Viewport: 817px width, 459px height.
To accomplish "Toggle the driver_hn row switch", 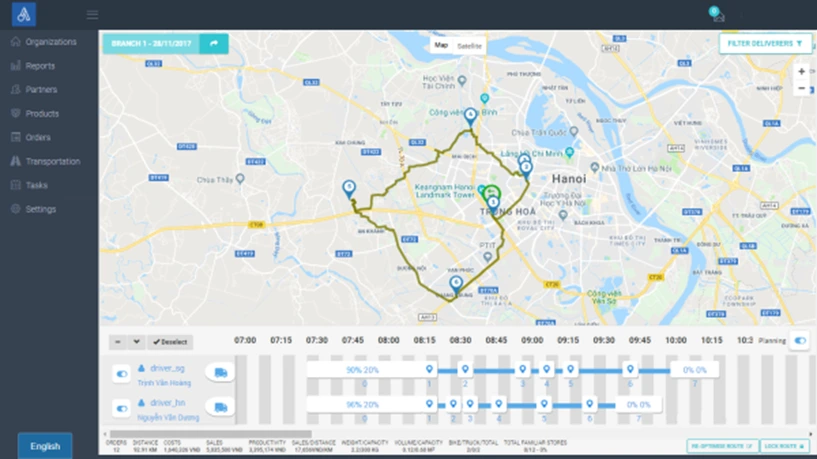I will click(x=121, y=408).
